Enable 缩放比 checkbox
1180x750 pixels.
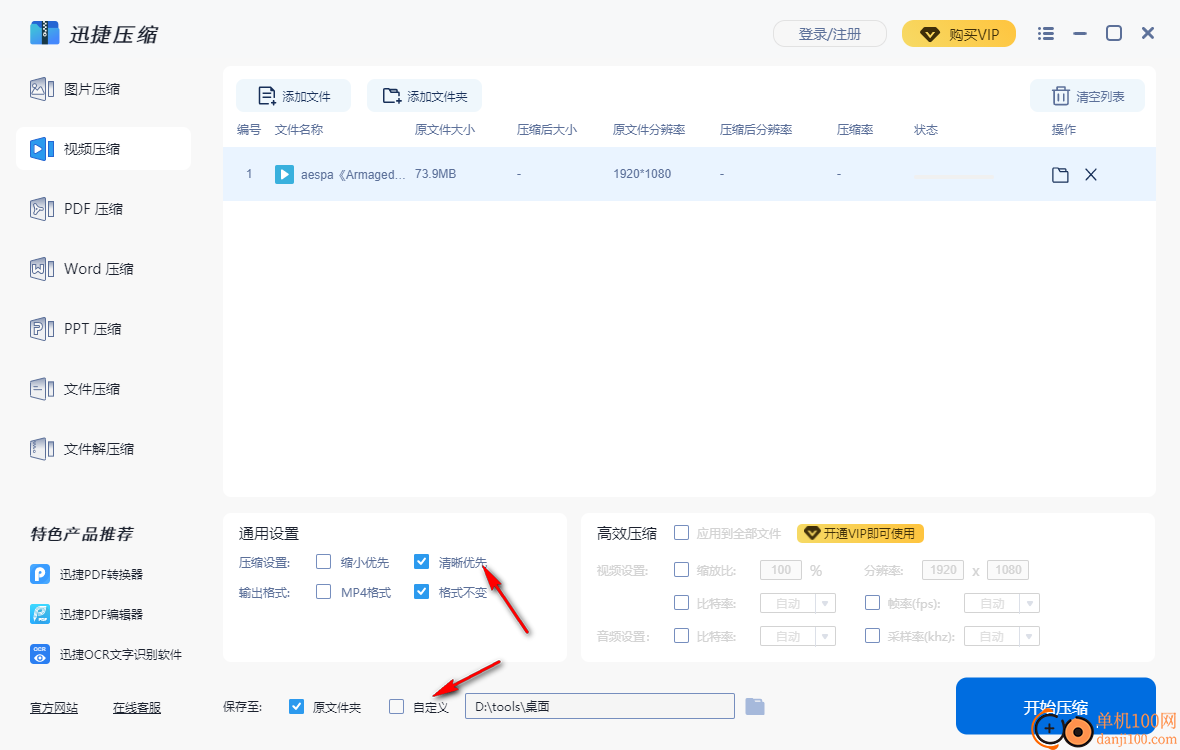pos(681,569)
